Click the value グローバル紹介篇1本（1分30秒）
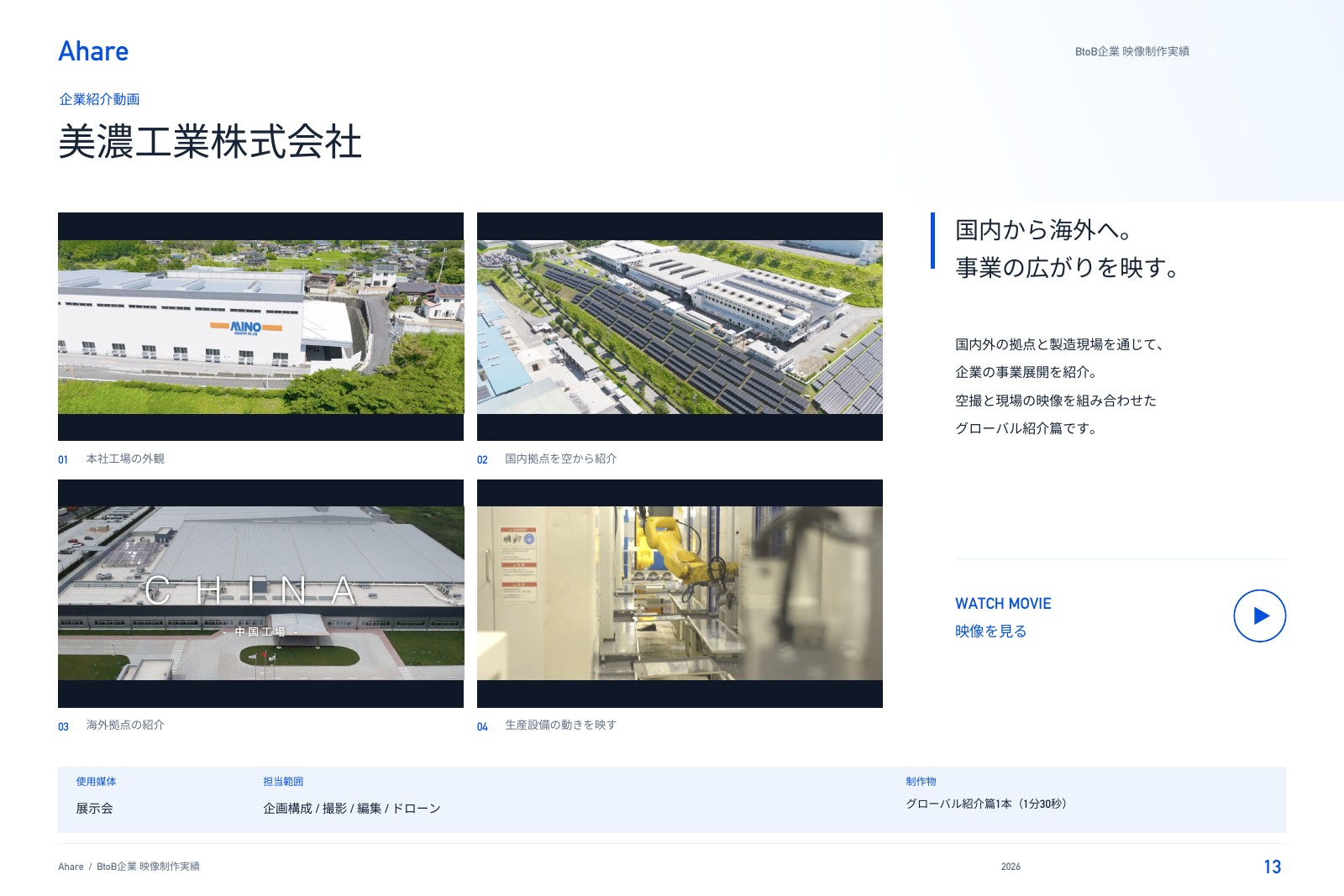The image size is (1344, 896). point(986,804)
